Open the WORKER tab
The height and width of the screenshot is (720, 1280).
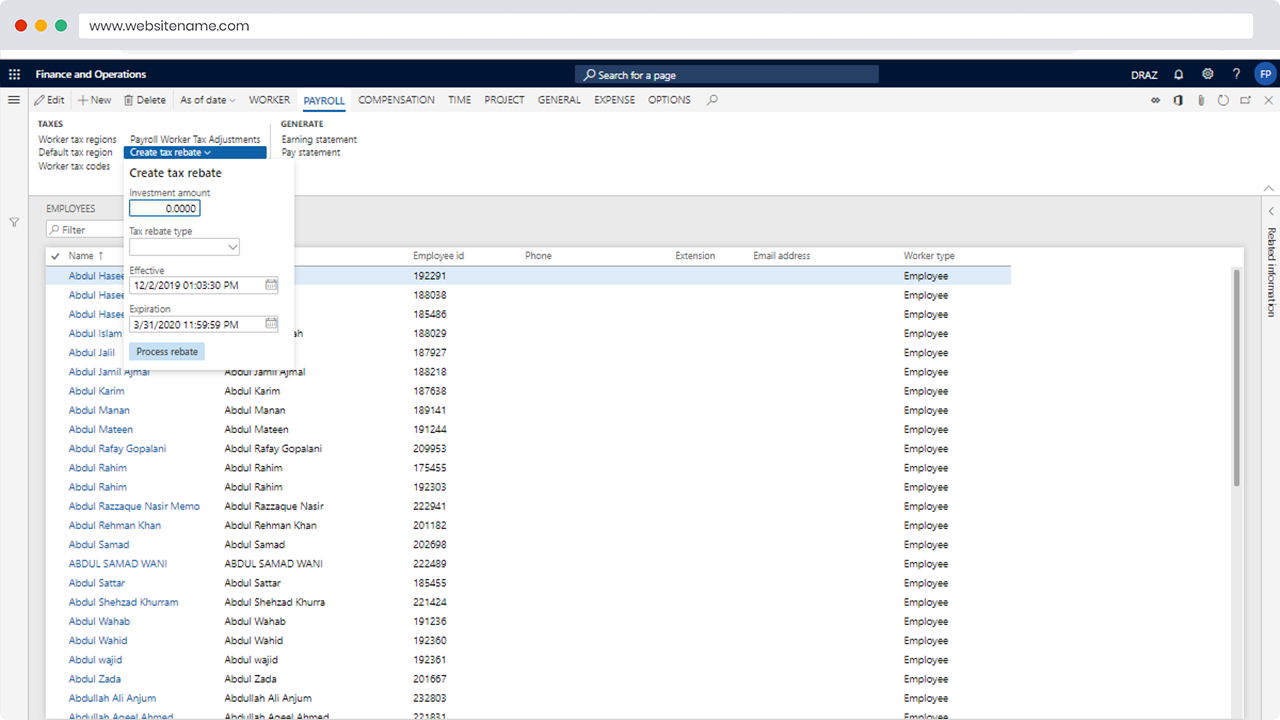(269, 100)
